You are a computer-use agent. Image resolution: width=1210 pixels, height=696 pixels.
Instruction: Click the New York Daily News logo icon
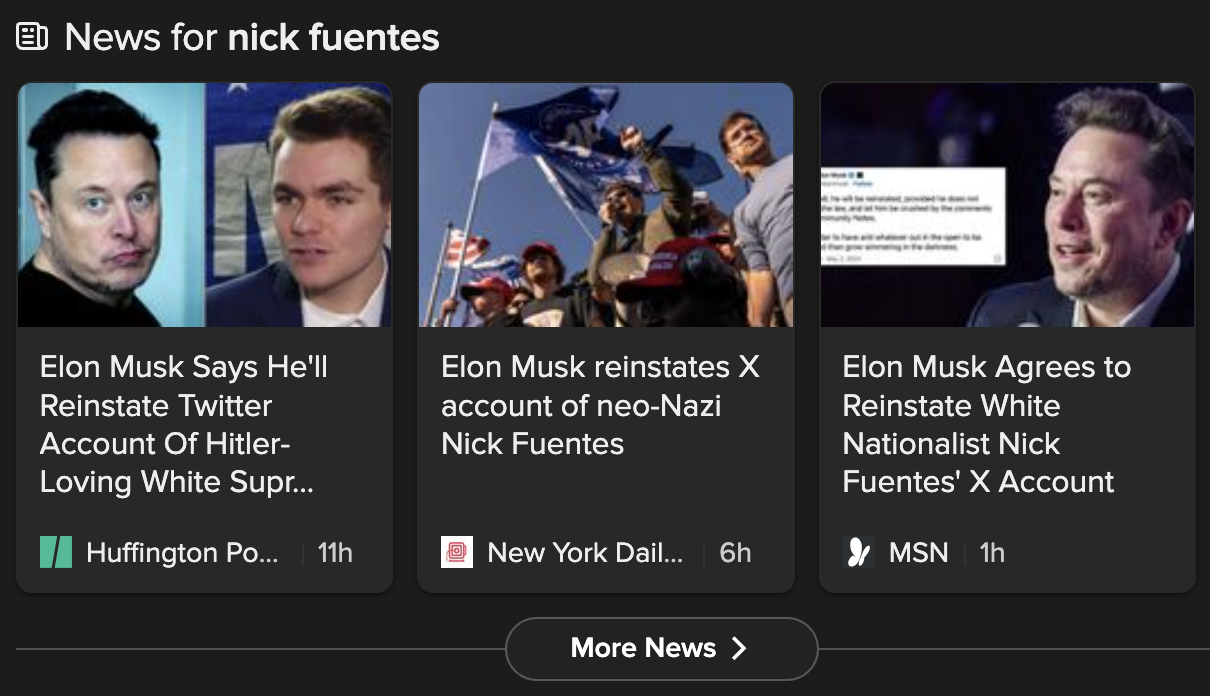(x=457, y=552)
